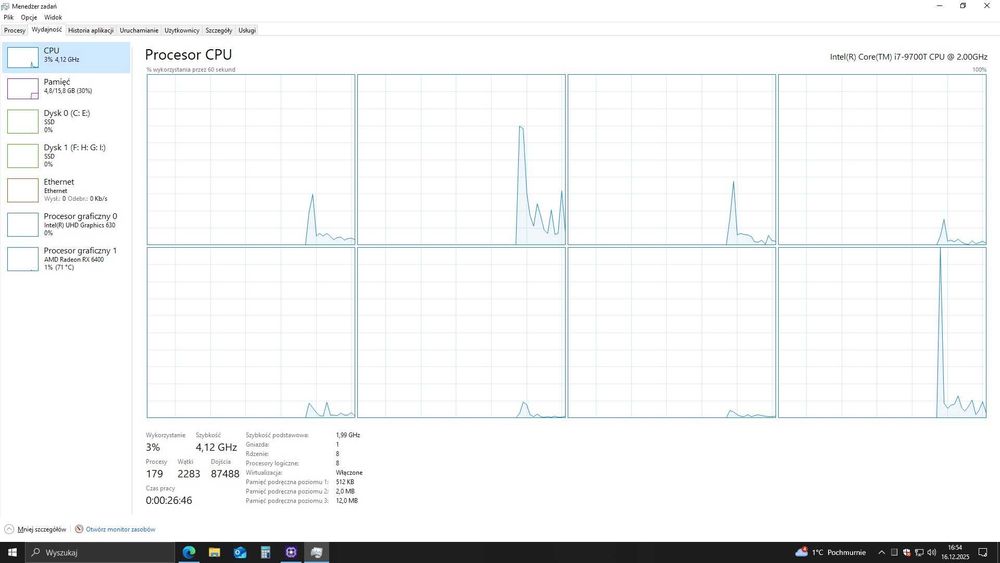Click the resource monitor icon beside Otwórz monitor zasobów
The image size is (1000, 563).
79,529
